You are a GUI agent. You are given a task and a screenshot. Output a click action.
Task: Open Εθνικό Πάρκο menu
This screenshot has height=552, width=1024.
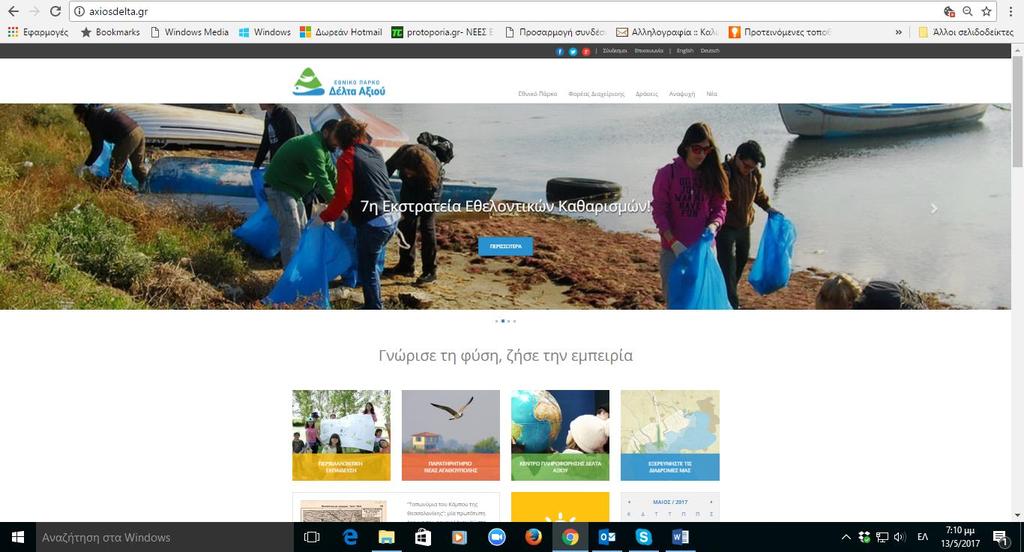click(x=537, y=94)
